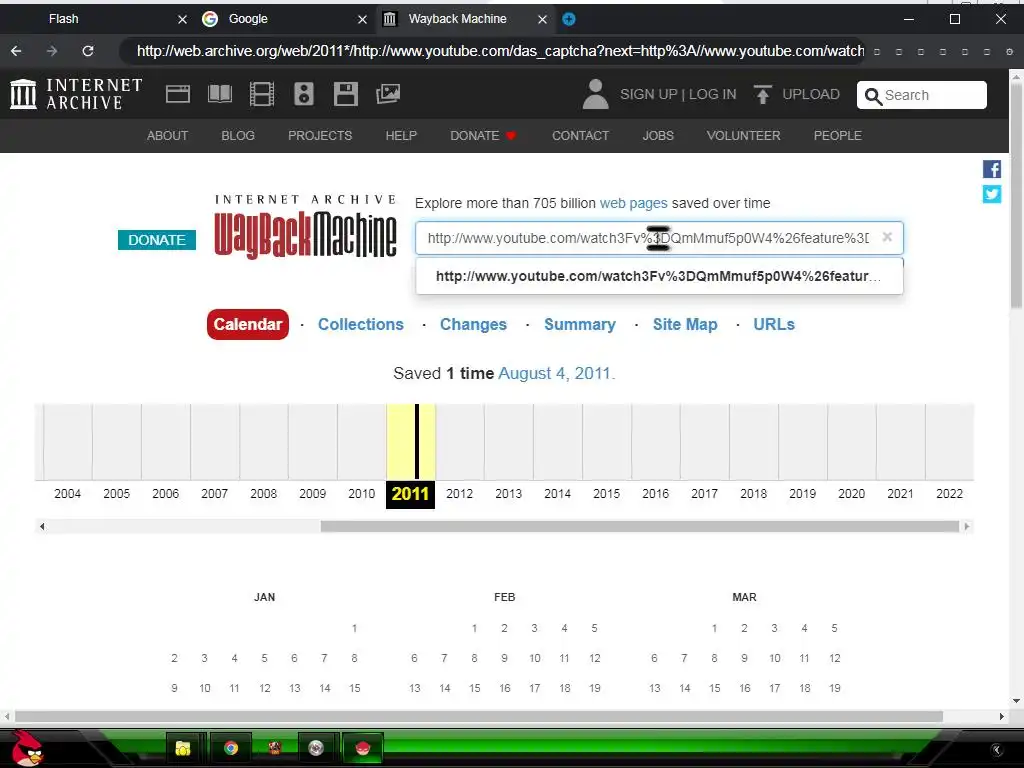Select year 2010 on the timeline
Viewport: 1024px width, 768px height.
(x=362, y=494)
